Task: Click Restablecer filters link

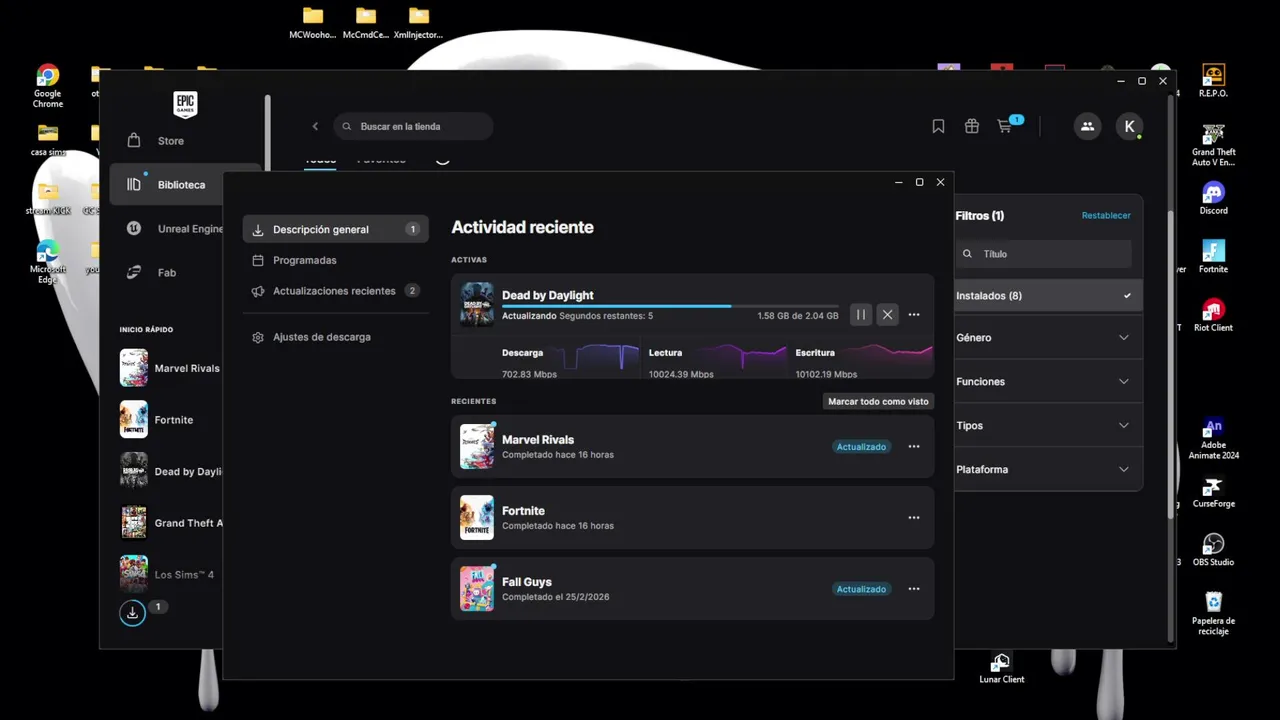Action: pyautogui.click(x=1106, y=216)
